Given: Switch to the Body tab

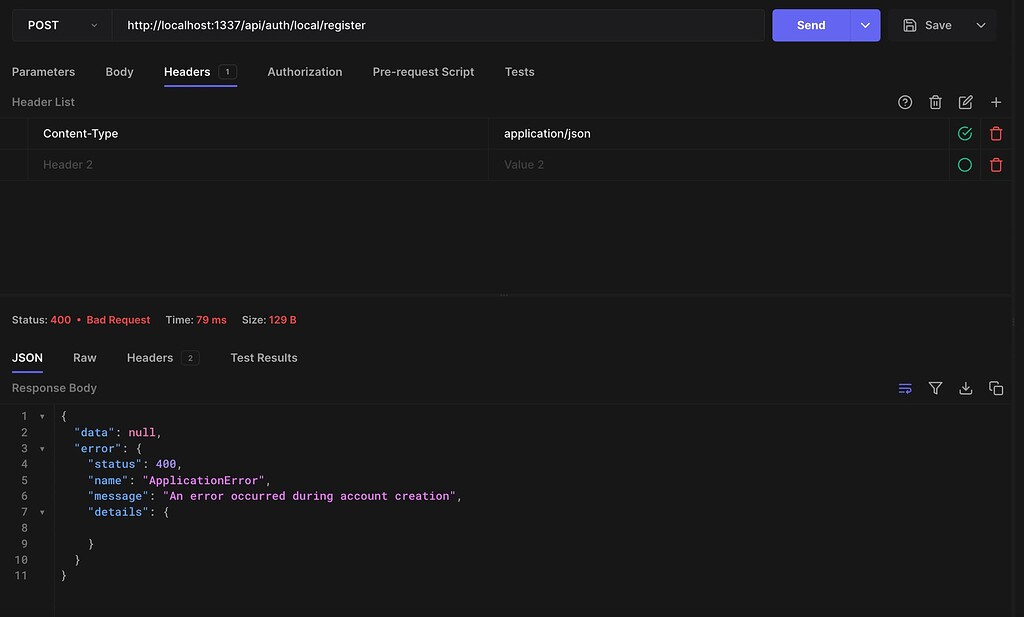Looking at the screenshot, I should point(119,71).
